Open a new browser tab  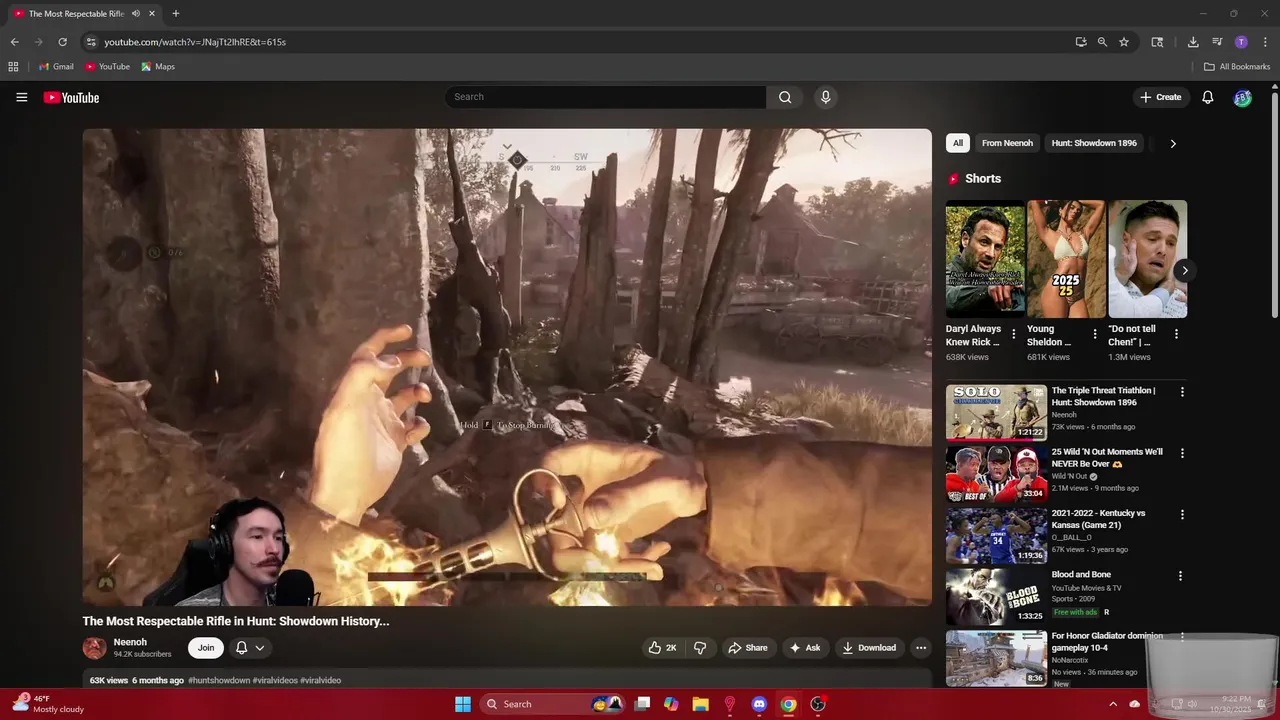175,14
